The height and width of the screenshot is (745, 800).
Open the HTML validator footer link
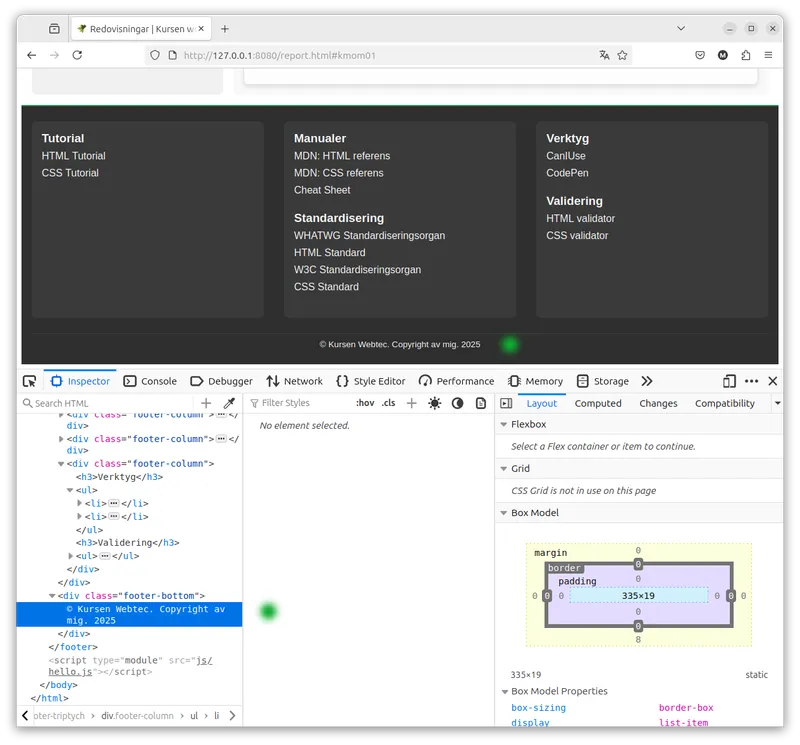pyautogui.click(x=580, y=218)
